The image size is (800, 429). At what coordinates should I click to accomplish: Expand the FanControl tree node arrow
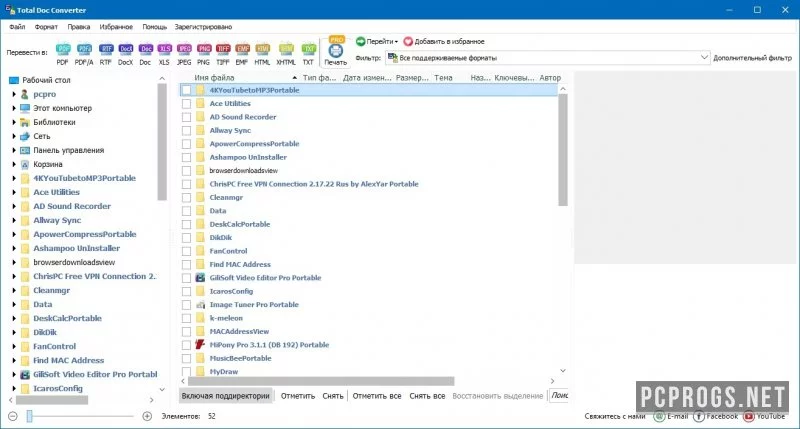pyautogui.click(x=14, y=346)
